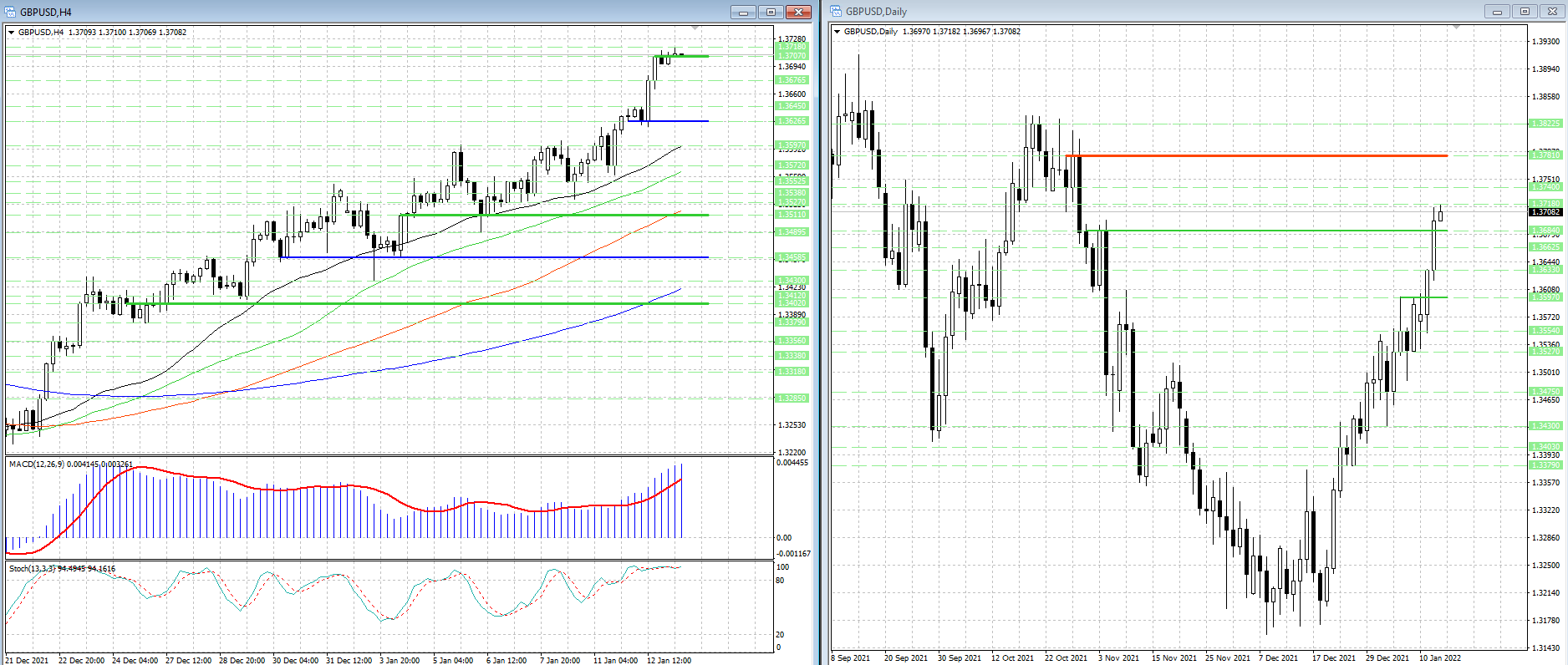Restore the GBPUSD,Daily chart window
Viewport: 1568px width, 665px height.
tap(1525, 11)
